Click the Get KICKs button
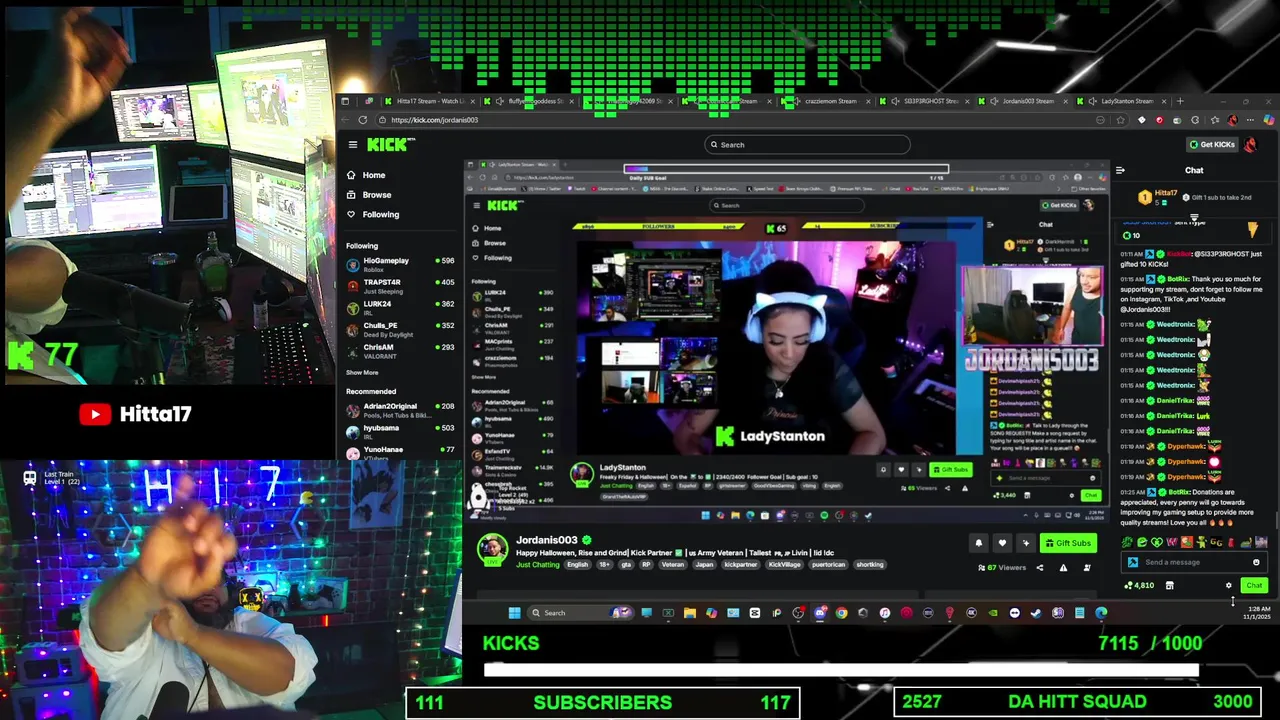This screenshot has height=720, width=1280. point(1211,145)
